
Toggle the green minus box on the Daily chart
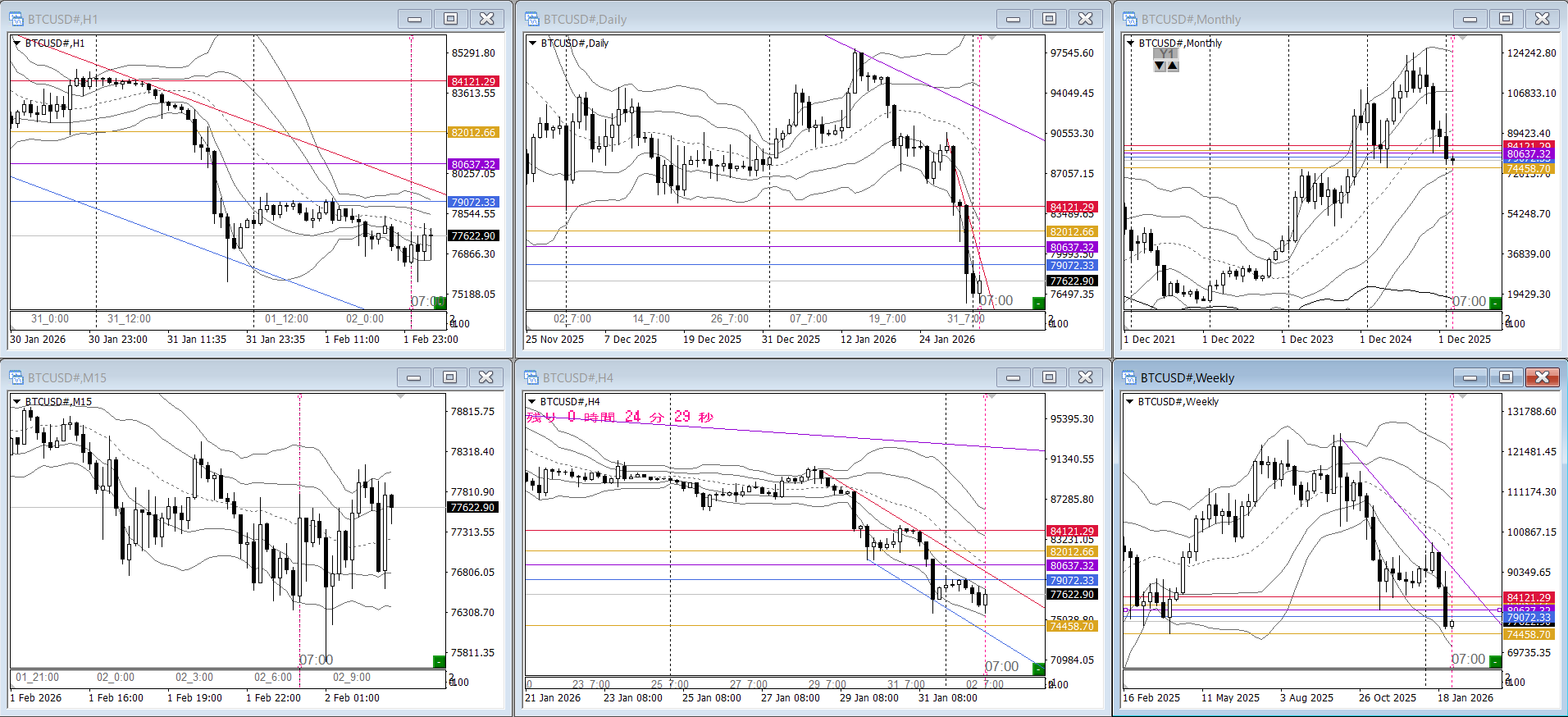1038,303
